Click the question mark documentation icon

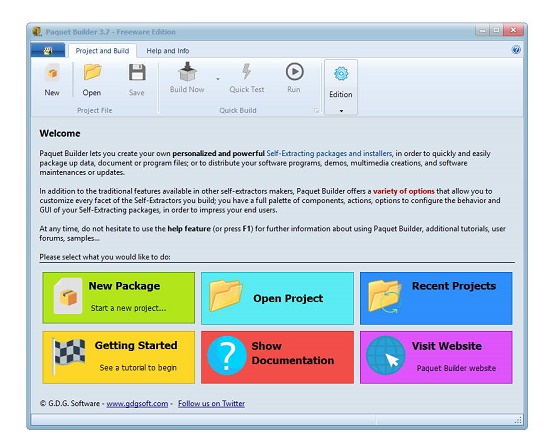227,356
